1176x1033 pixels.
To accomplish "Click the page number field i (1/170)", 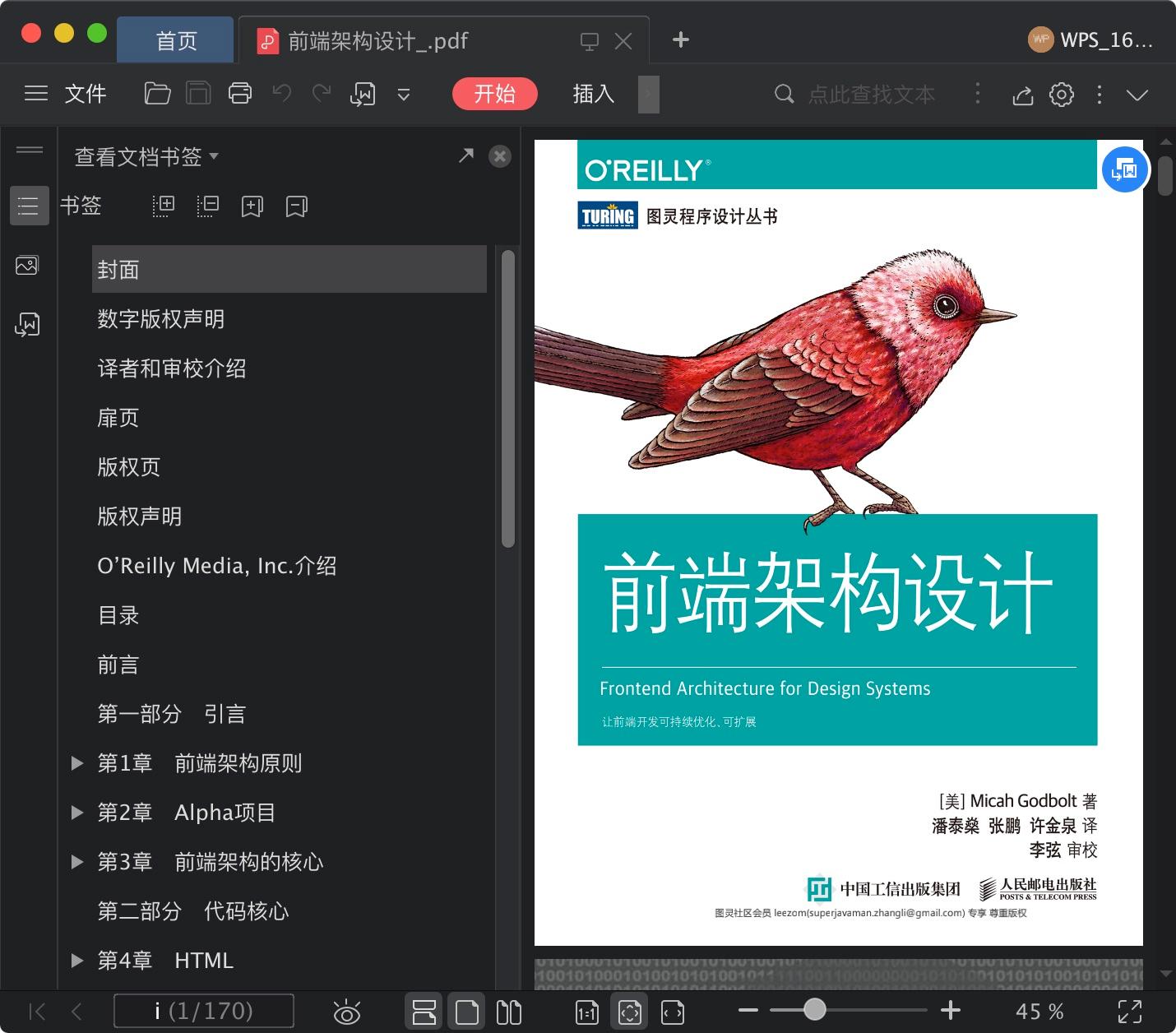I will click(204, 1011).
